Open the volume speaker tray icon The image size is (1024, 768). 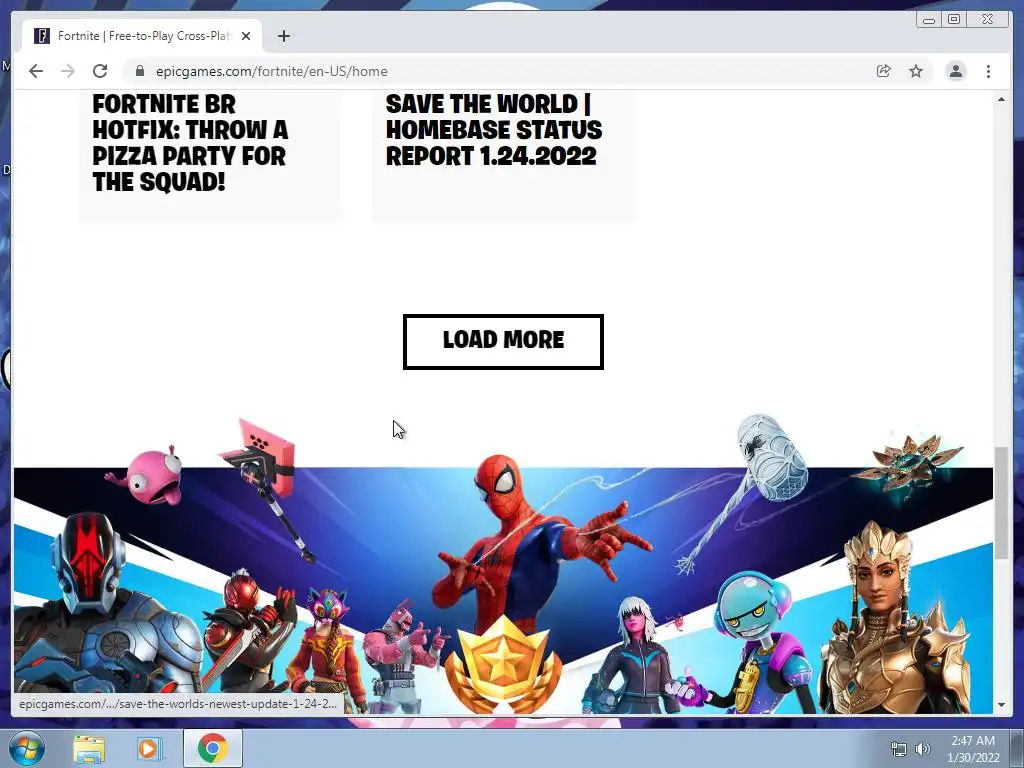coord(922,749)
